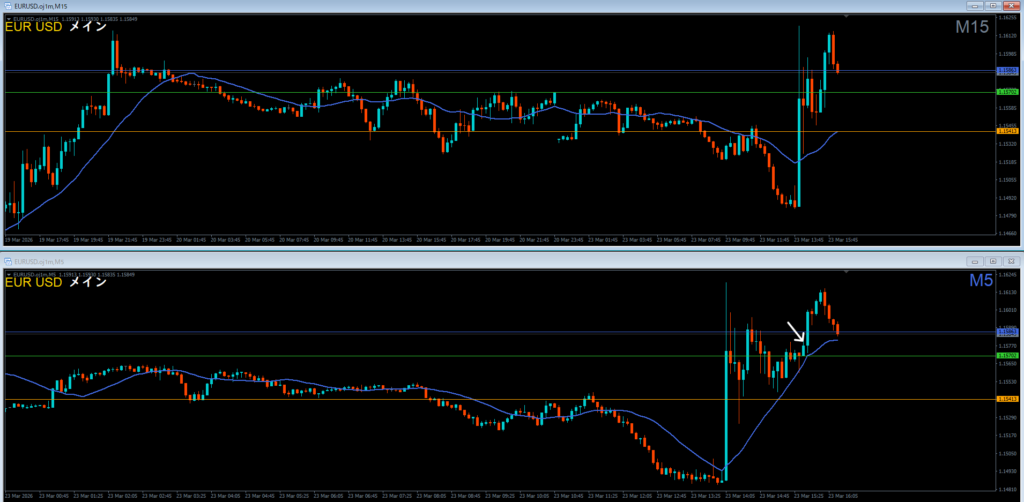Close the M5 chart window
Viewport: 1024px width, 502px height.
[x=1010, y=261]
